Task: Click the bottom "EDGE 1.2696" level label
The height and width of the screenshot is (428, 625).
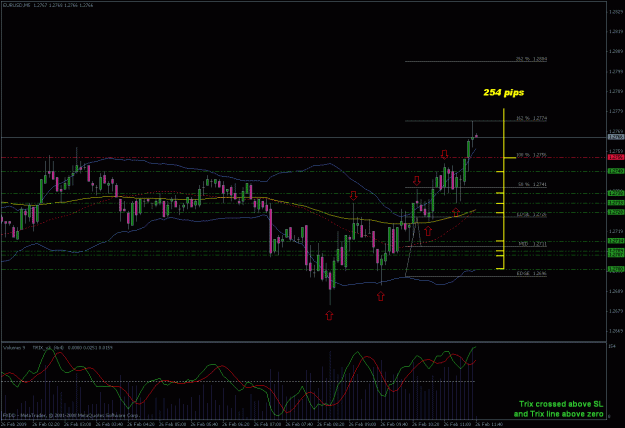Action: [x=531, y=274]
